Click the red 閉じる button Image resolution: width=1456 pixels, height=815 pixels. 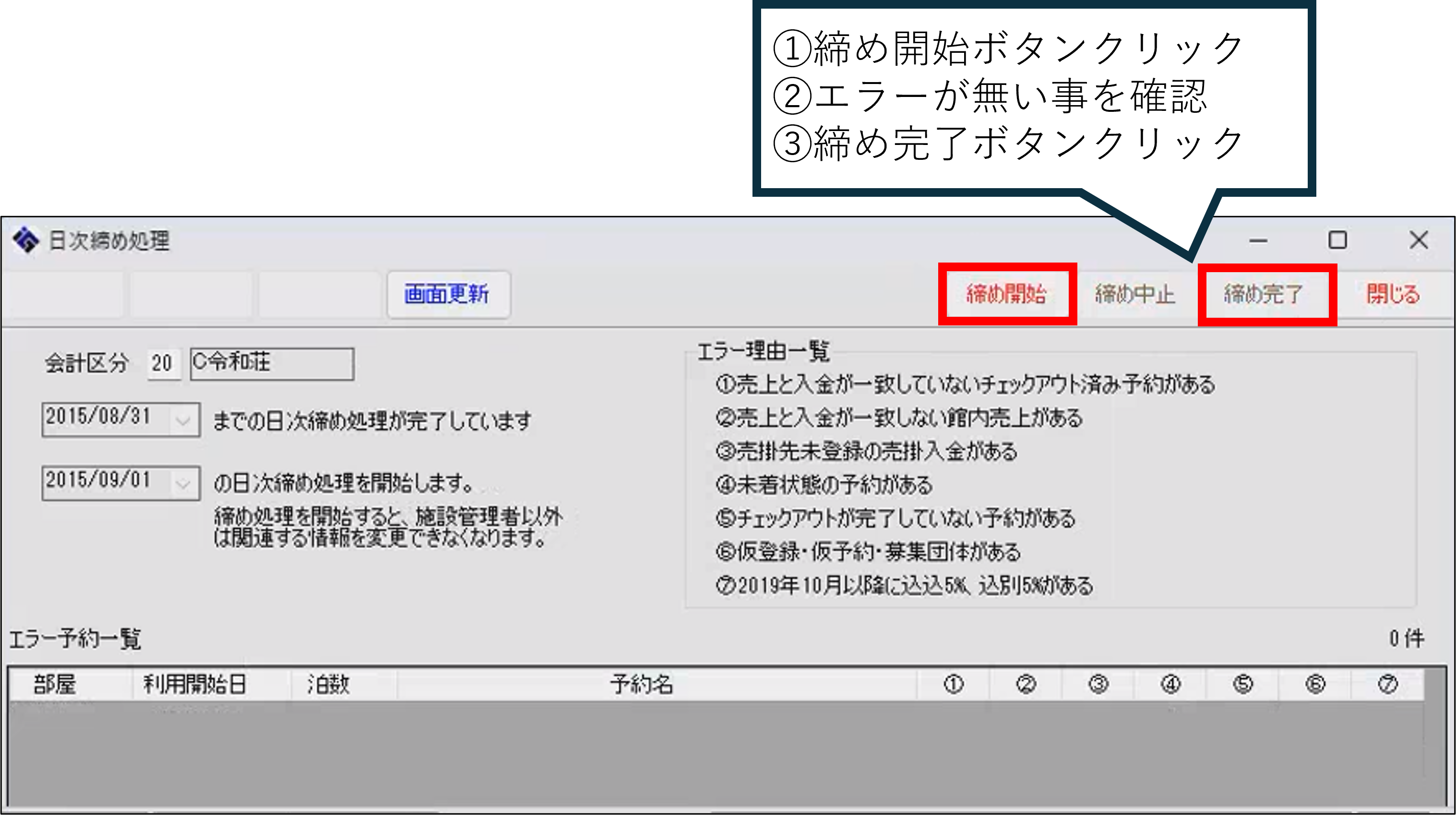click(1393, 294)
